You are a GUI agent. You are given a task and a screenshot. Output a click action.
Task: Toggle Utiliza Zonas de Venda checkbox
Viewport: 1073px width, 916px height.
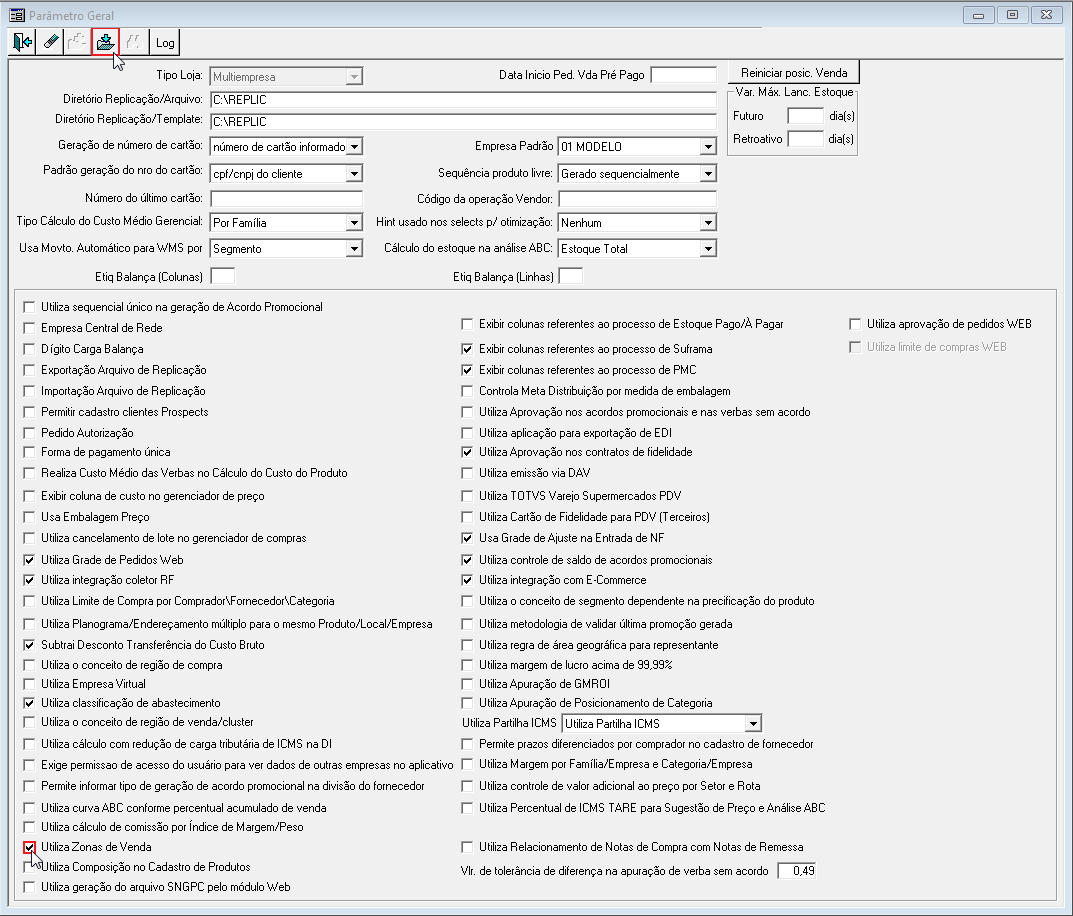pyautogui.click(x=29, y=847)
